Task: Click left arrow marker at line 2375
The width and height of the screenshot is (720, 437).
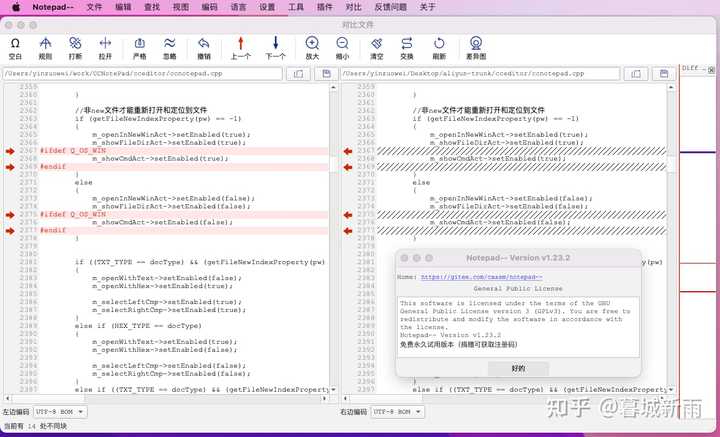Action: tap(10, 215)
